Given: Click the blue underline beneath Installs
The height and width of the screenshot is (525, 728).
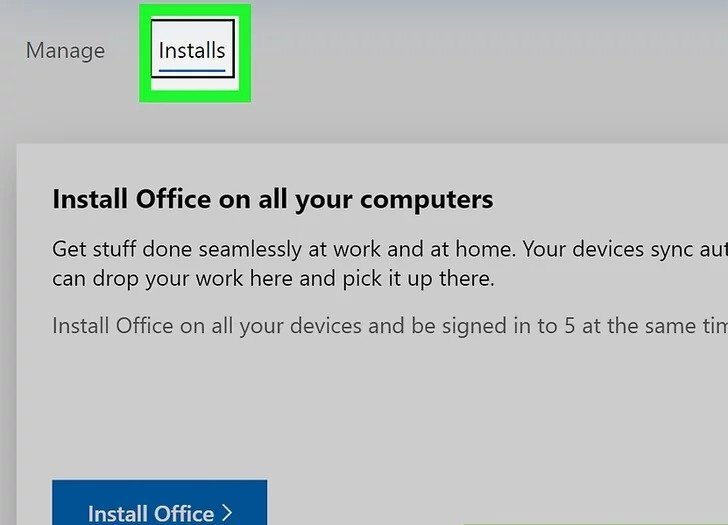Looking at the screenshot, I should [192, 71].
